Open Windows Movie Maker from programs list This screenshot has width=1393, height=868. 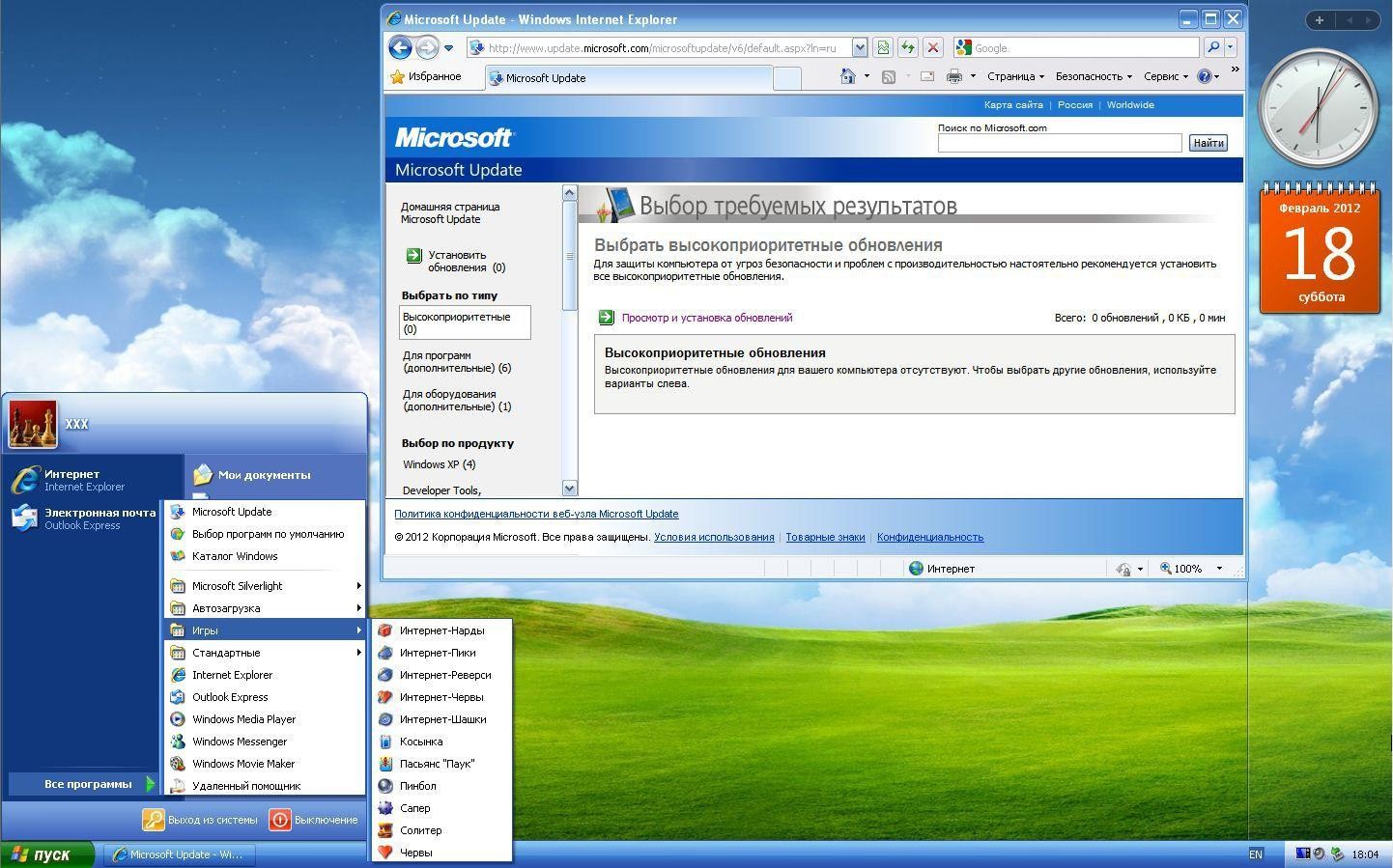[265, 764]
